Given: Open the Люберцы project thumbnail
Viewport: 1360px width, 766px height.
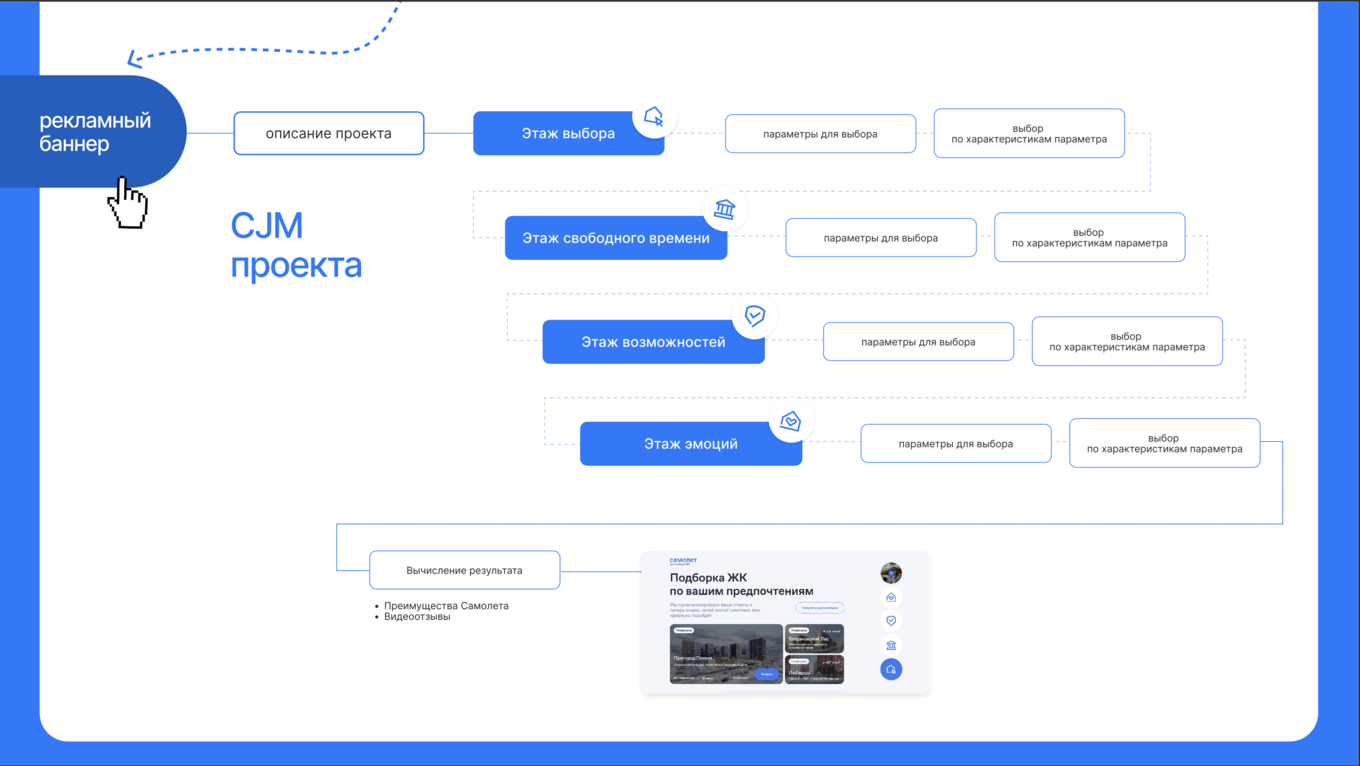Looking at the screenshot, I should point(814,670).
